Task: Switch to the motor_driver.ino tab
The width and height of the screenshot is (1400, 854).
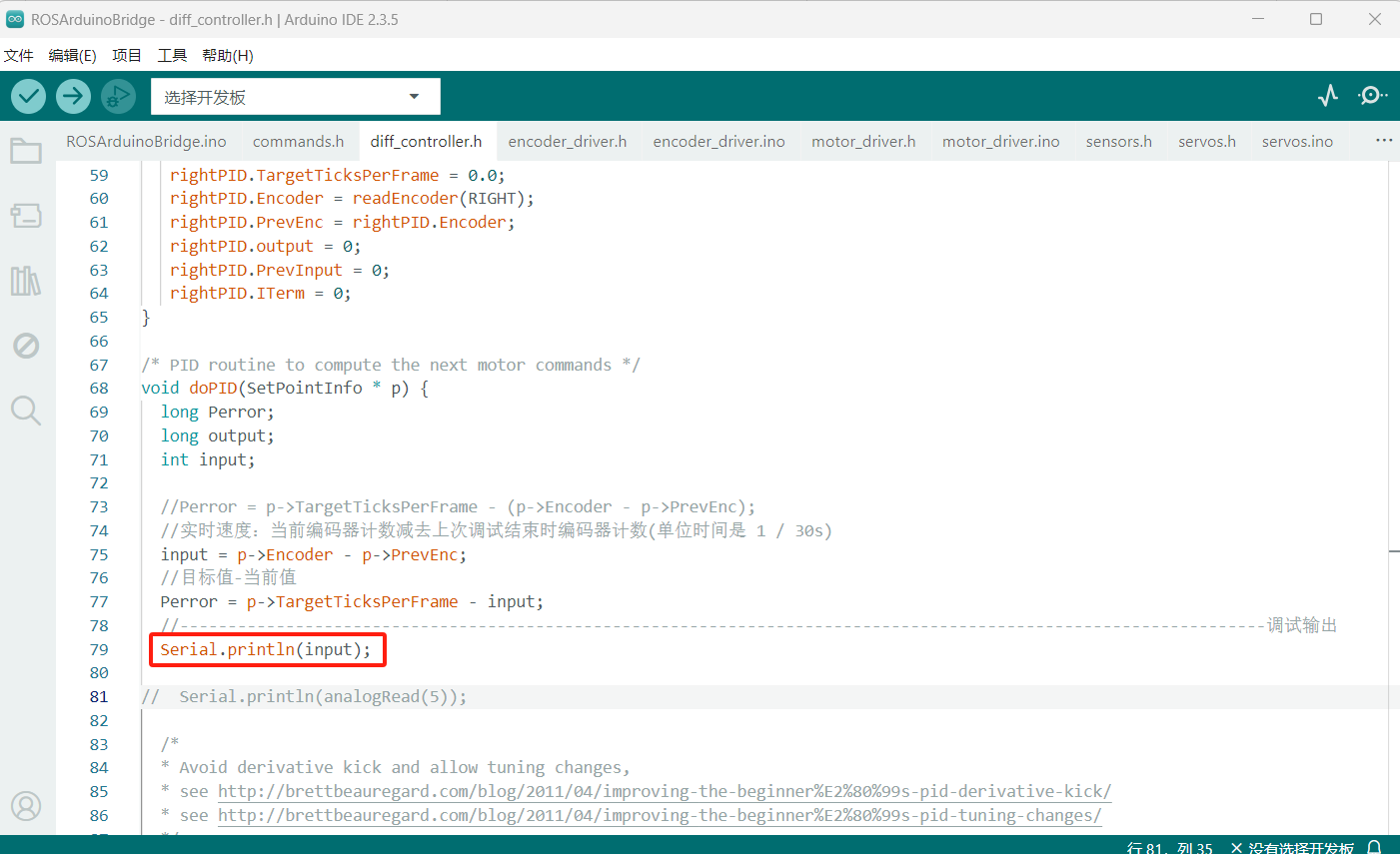Action: point(1000,142)
